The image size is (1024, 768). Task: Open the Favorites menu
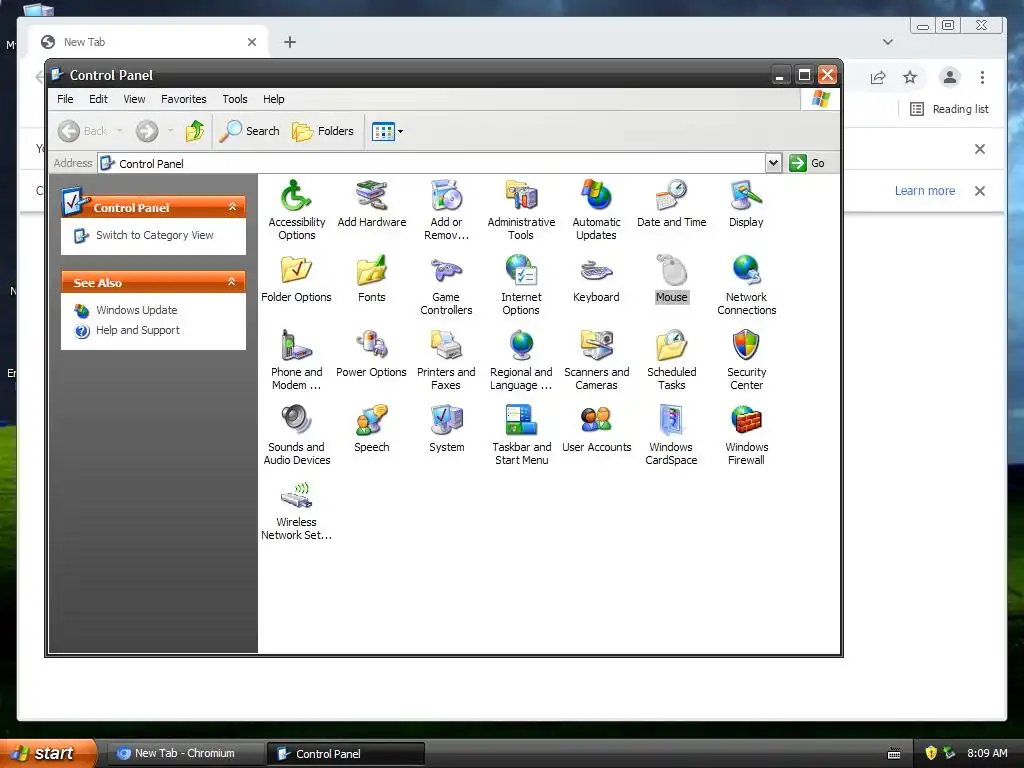click(184, 99)
